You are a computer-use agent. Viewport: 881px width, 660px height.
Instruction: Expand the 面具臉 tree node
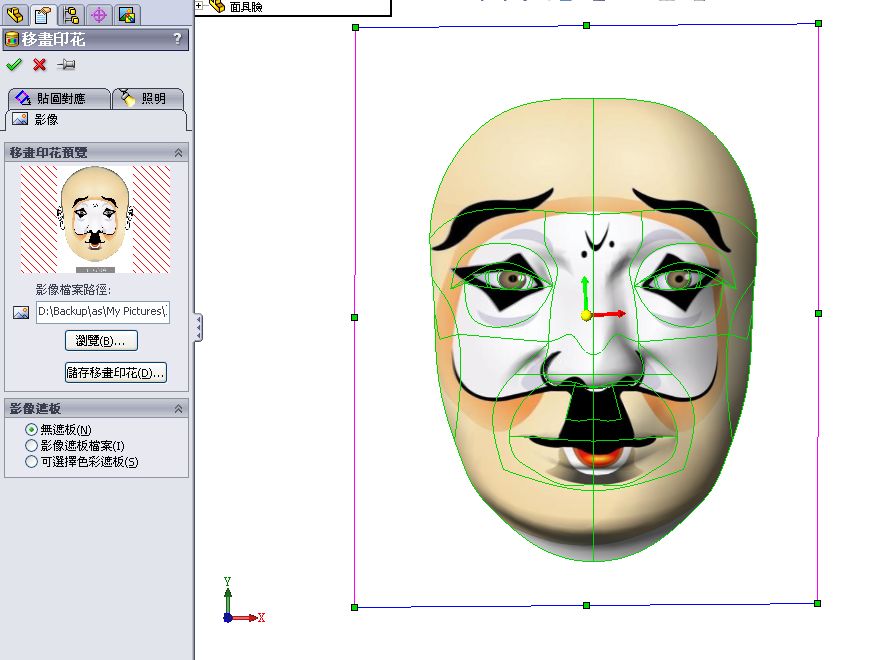tap(198, 6)
